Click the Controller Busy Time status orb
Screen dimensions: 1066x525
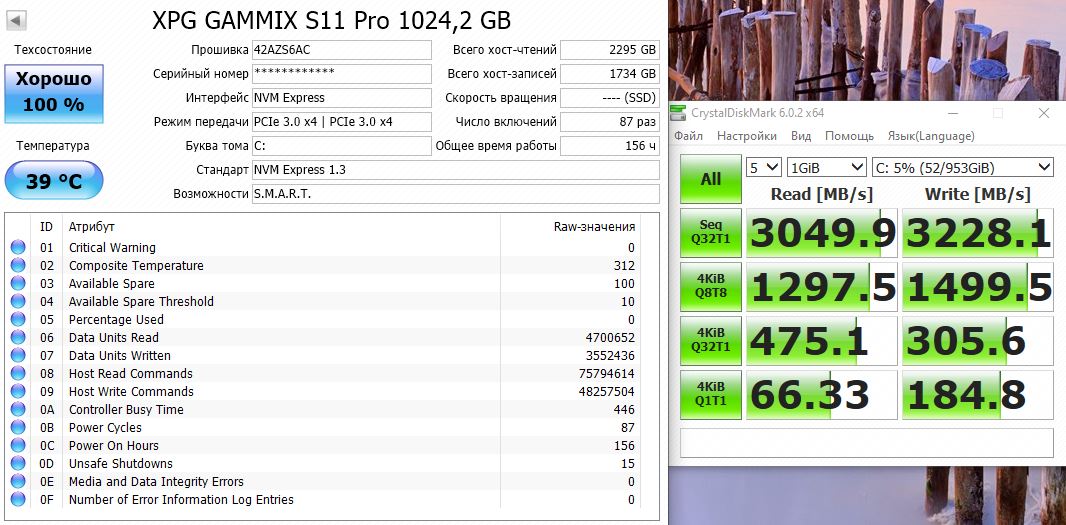pos(18,409)
